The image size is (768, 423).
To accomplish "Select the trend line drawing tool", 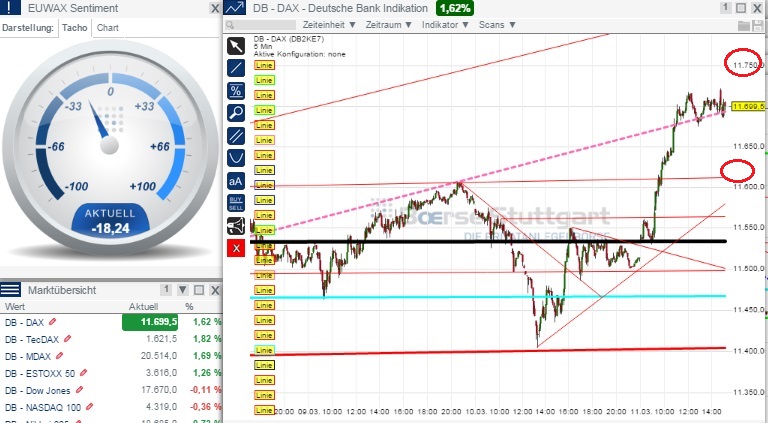I will coord(236,68).
